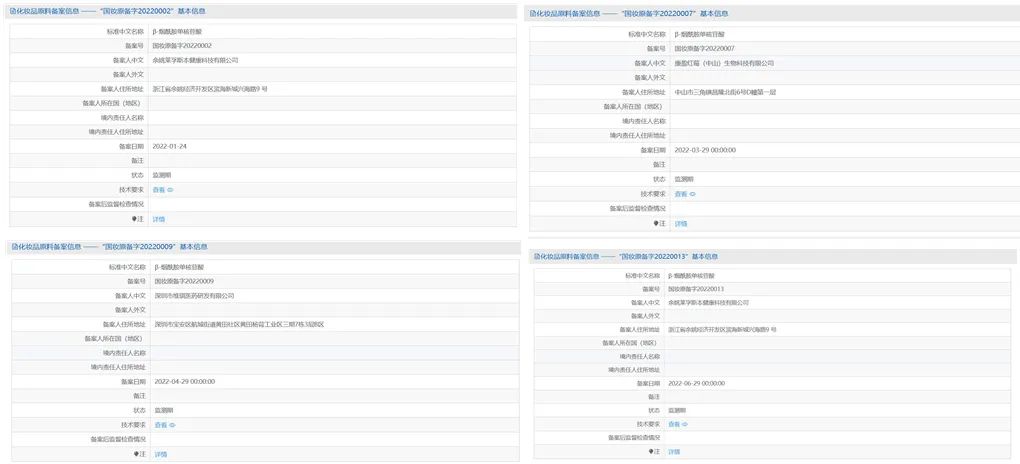
Task: Select the filing date 2022-06-29 00:00:00
Action: [x=696, y=383]
